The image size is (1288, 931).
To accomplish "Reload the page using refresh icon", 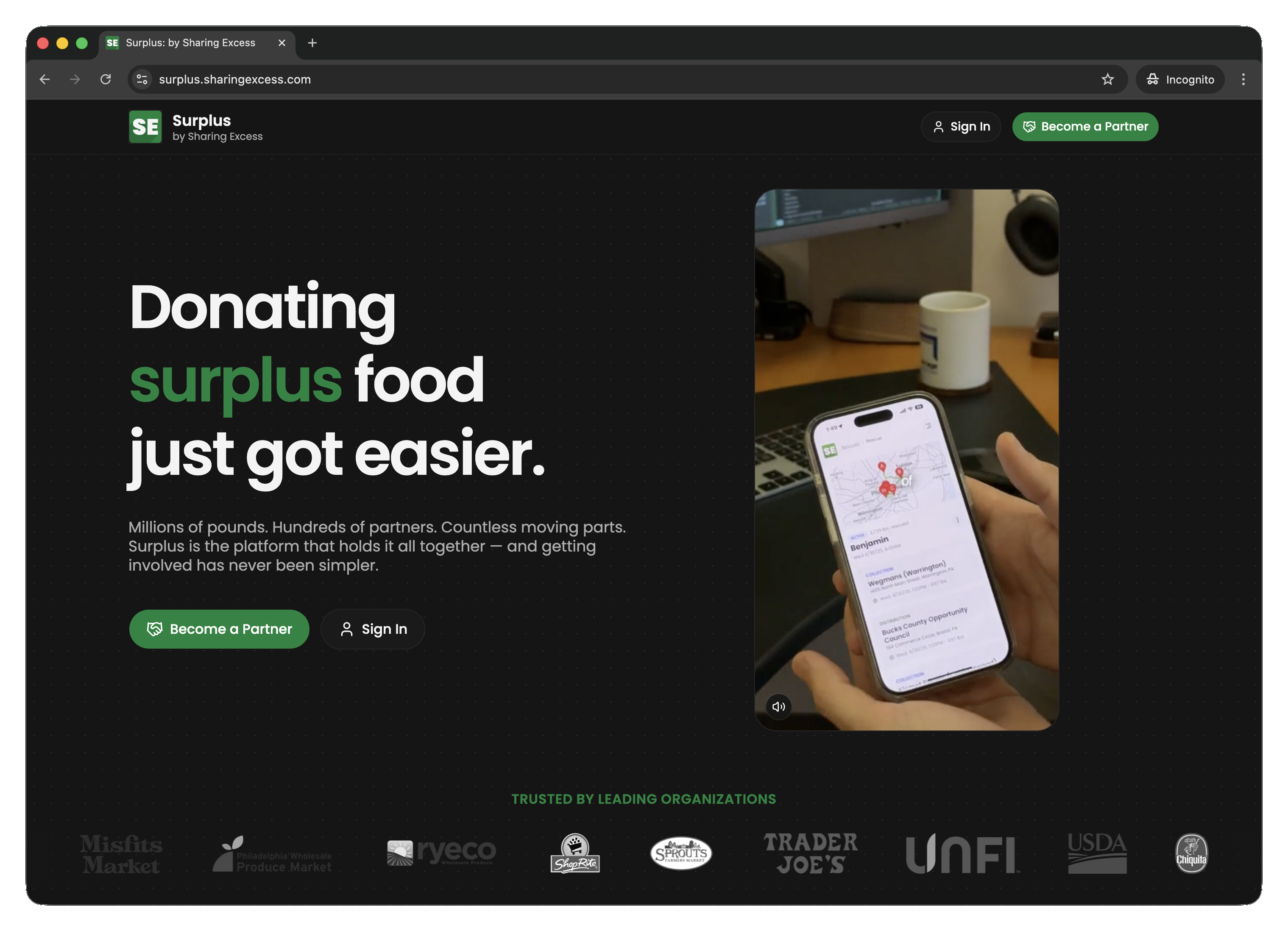I will (106, 80).
